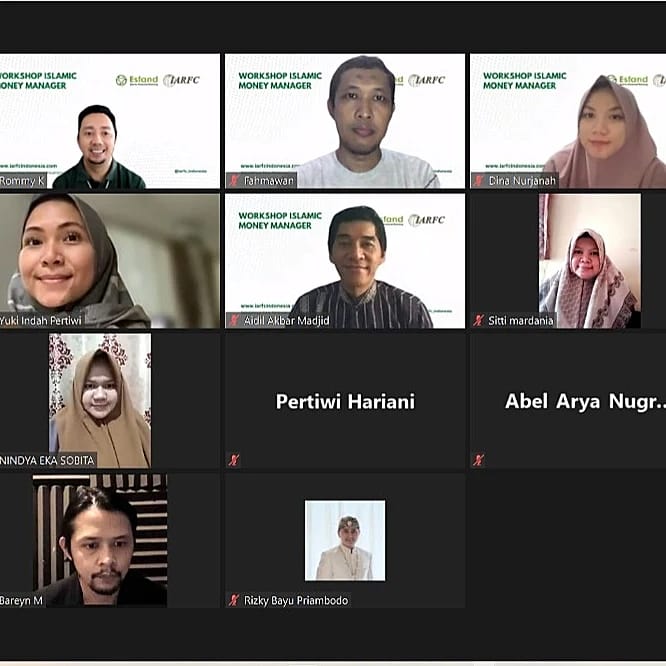Screen dimensions: 666x666
Task: Click the Abel Arya Nugr... name placeholder
Action: point(585,401)
